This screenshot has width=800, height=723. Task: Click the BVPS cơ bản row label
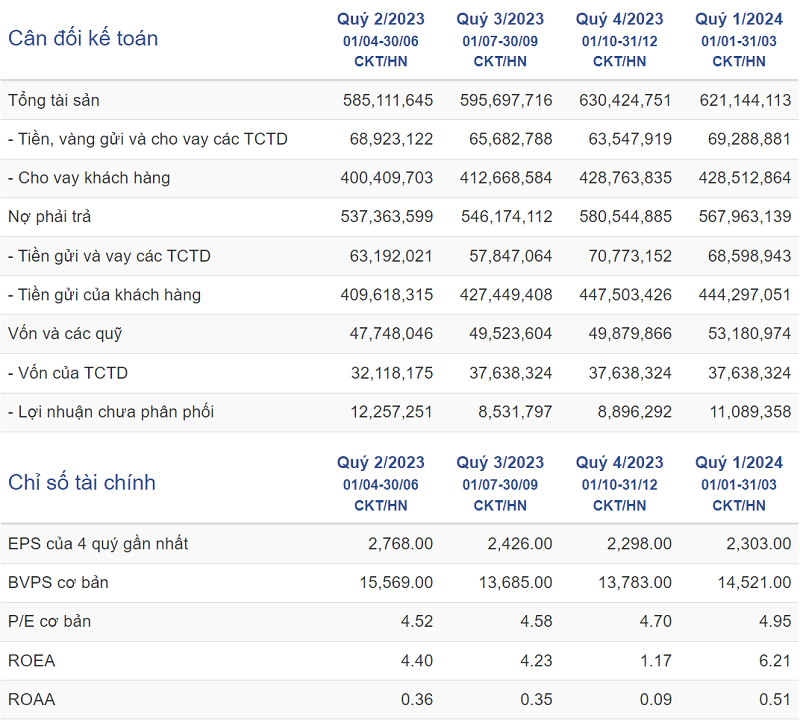click(58, 583)
